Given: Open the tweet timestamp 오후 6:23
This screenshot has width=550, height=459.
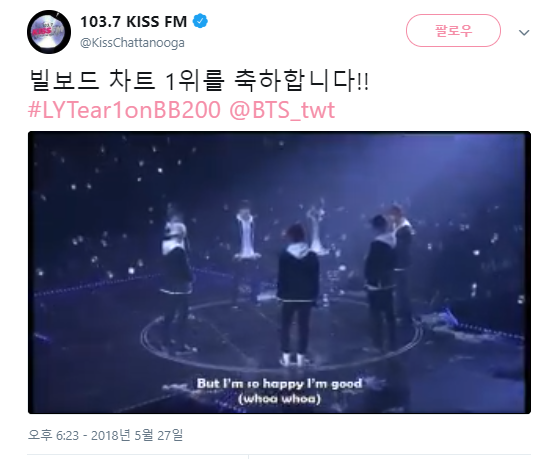Looking at the screenshot, I should [x=53, y=435].
